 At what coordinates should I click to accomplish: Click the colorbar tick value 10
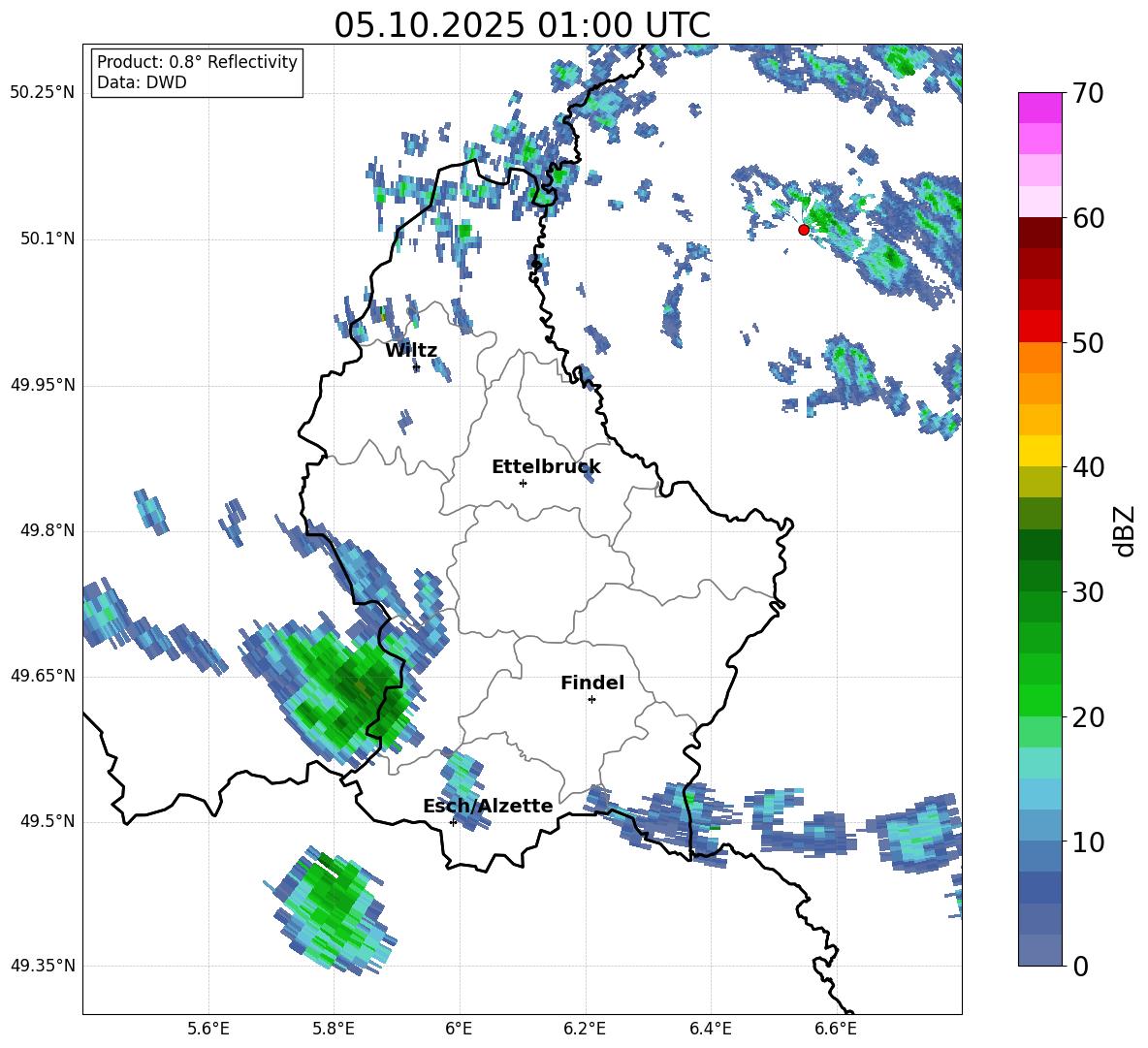1087,842
